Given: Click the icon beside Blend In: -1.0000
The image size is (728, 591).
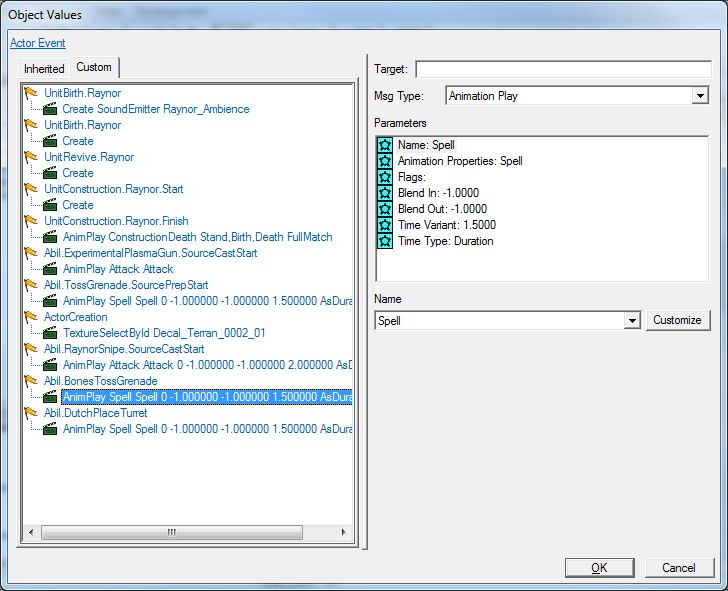Looking at the screenshot, I should click(385, 193).
